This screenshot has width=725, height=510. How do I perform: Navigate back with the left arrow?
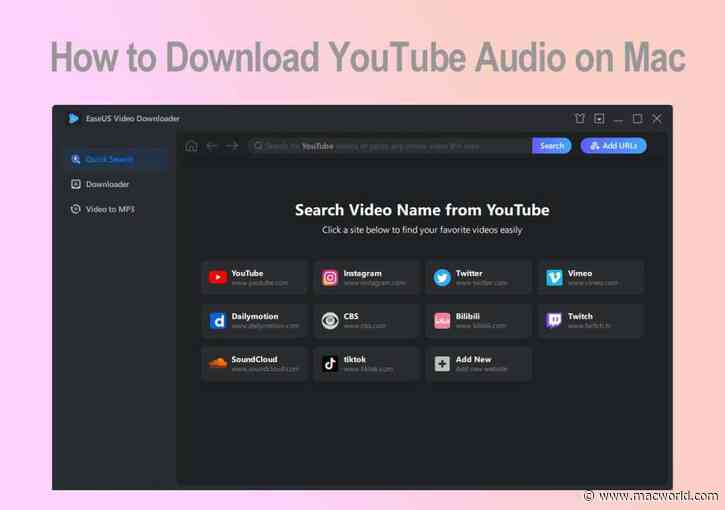[212, 146]
